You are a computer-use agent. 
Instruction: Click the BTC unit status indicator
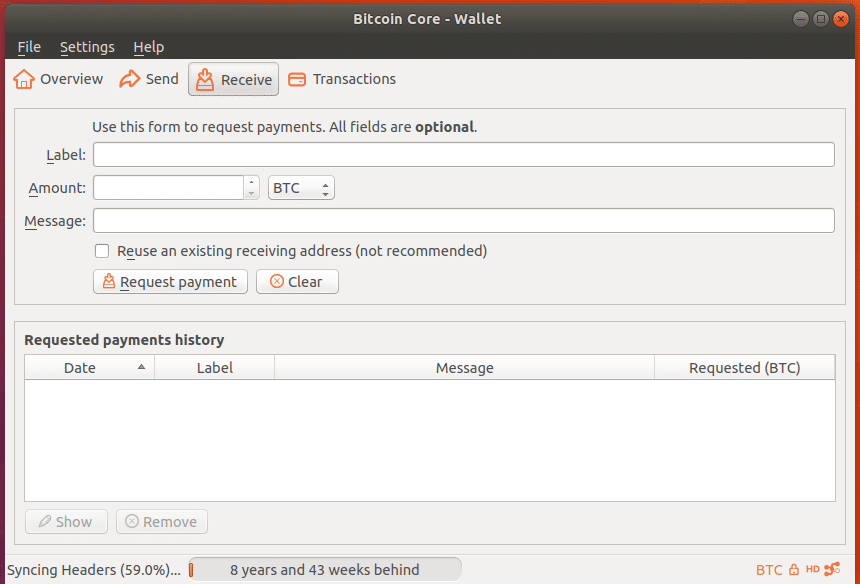(769, 570)
